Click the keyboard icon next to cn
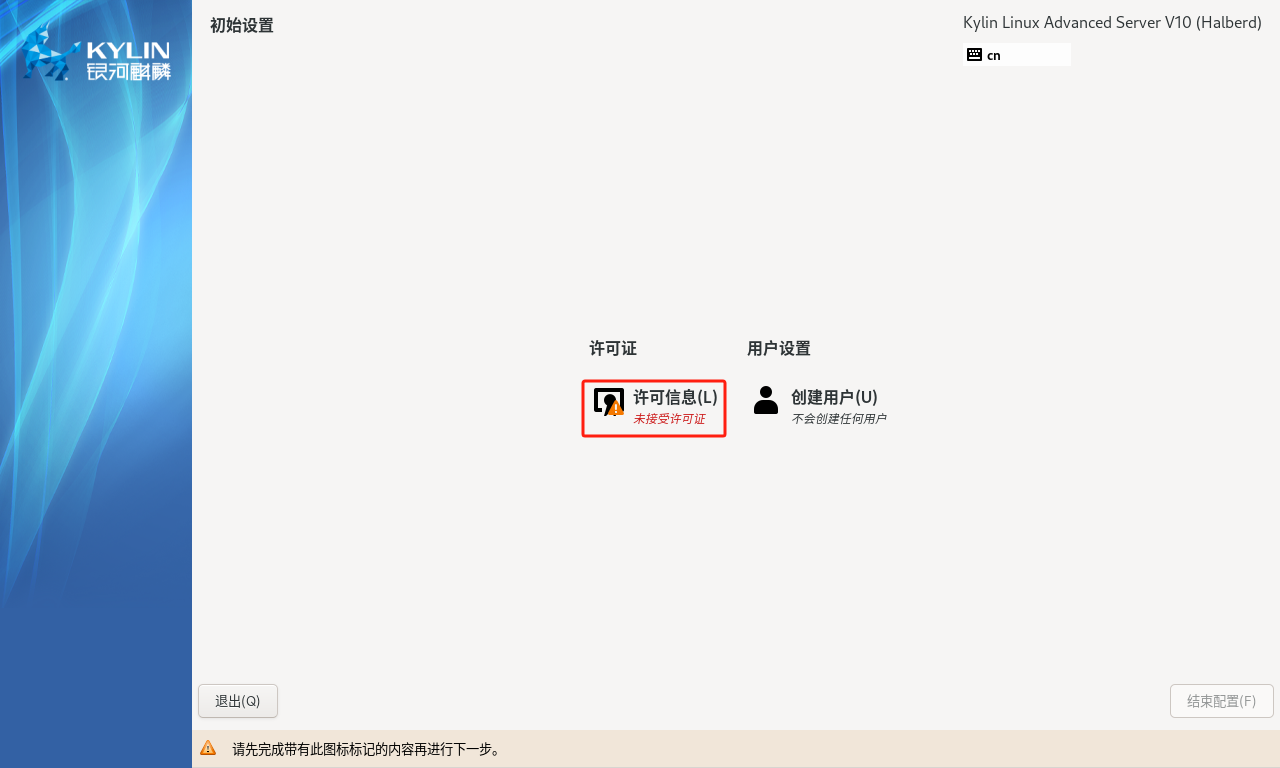The image size is (1280, 768). coord(974,54)
